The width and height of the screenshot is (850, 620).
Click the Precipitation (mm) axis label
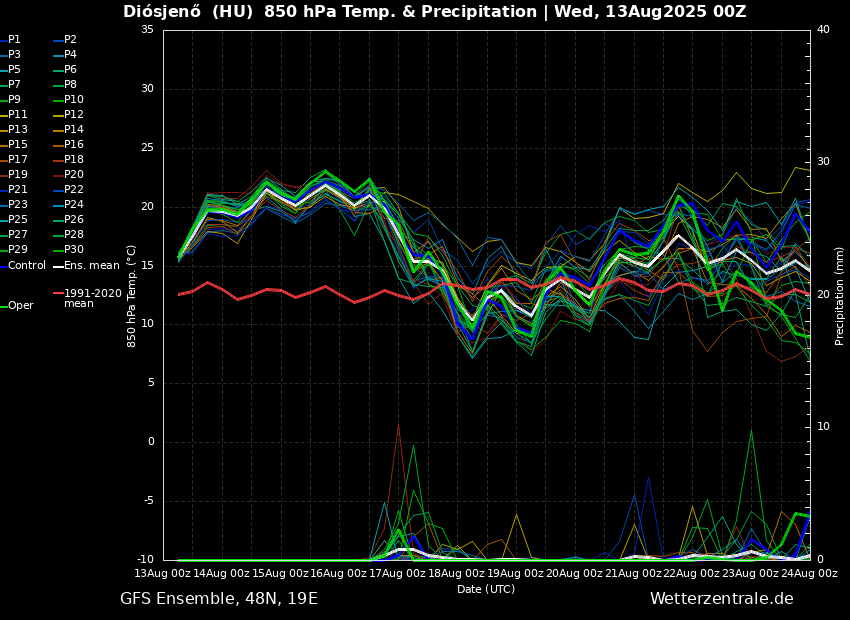(x=840, y=294)
